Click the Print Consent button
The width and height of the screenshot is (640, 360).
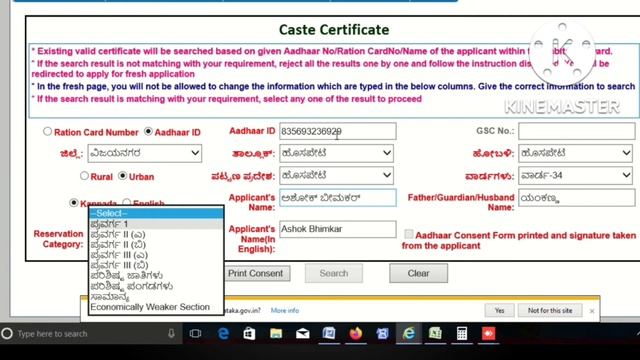tap(257, 273)
